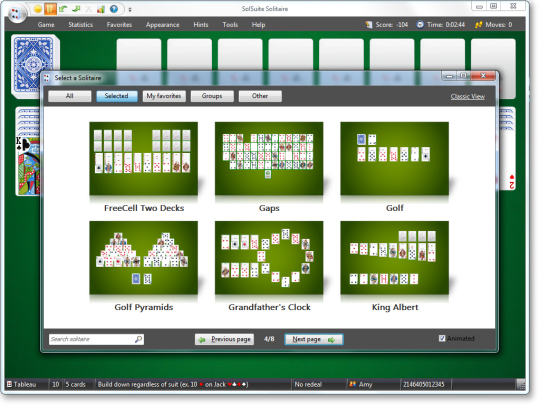This screenshot has width=540, height=405.
Task: Open the SolSuite application orb menu
Action: (x=16, y=13)
